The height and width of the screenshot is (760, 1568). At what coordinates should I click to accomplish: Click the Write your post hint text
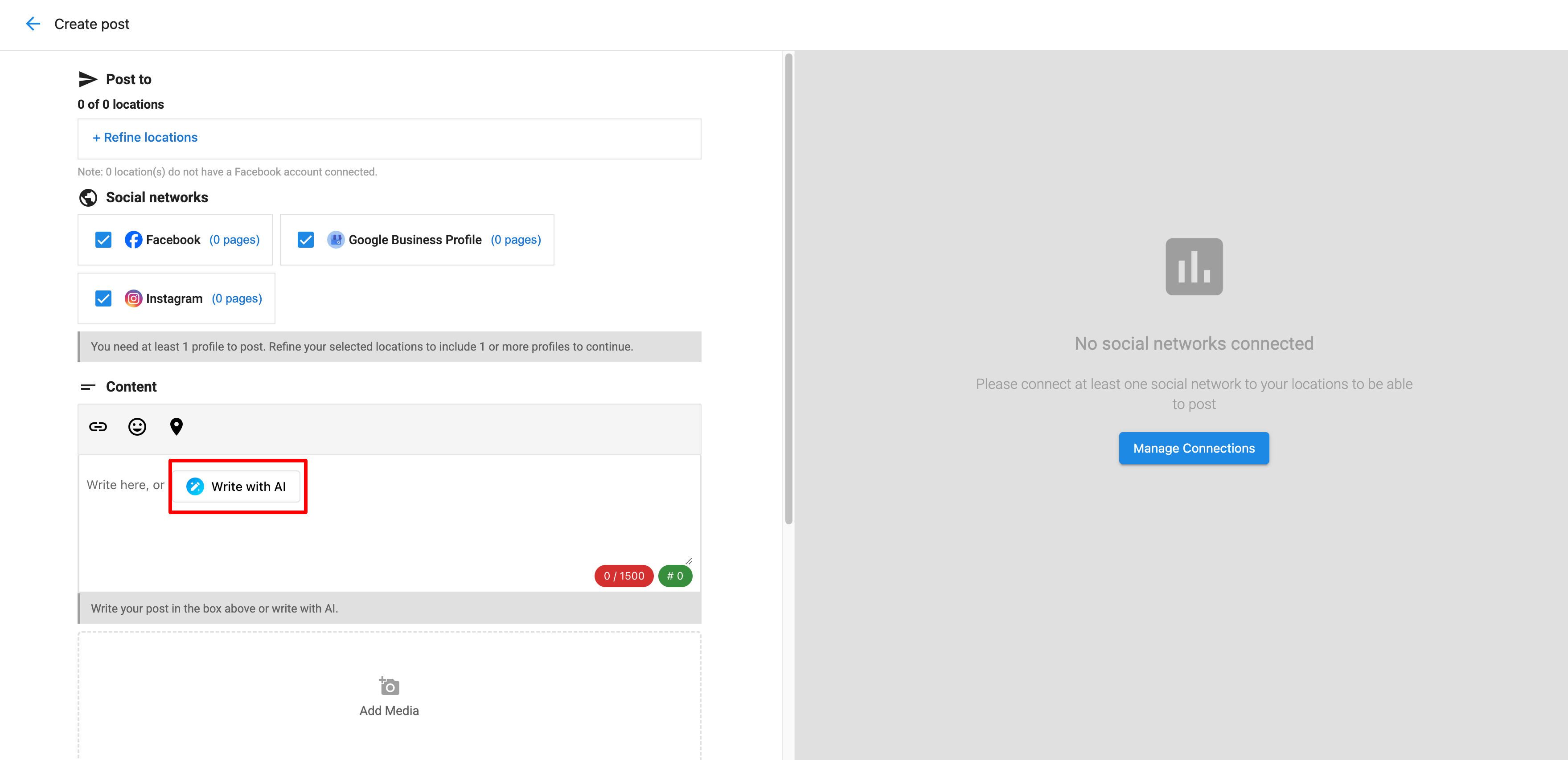pos(214,609)
